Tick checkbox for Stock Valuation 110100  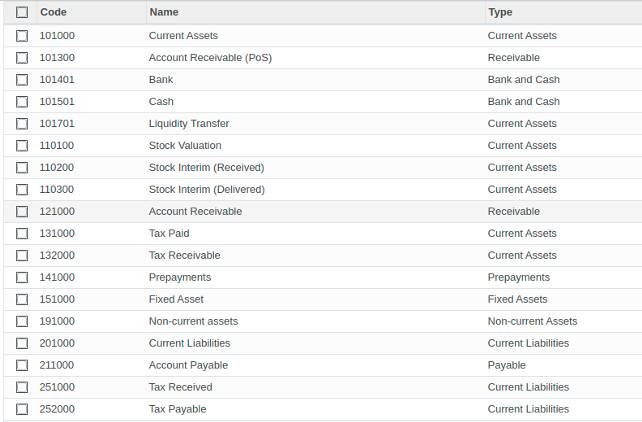pyautogui.click(x=22, y=146)
